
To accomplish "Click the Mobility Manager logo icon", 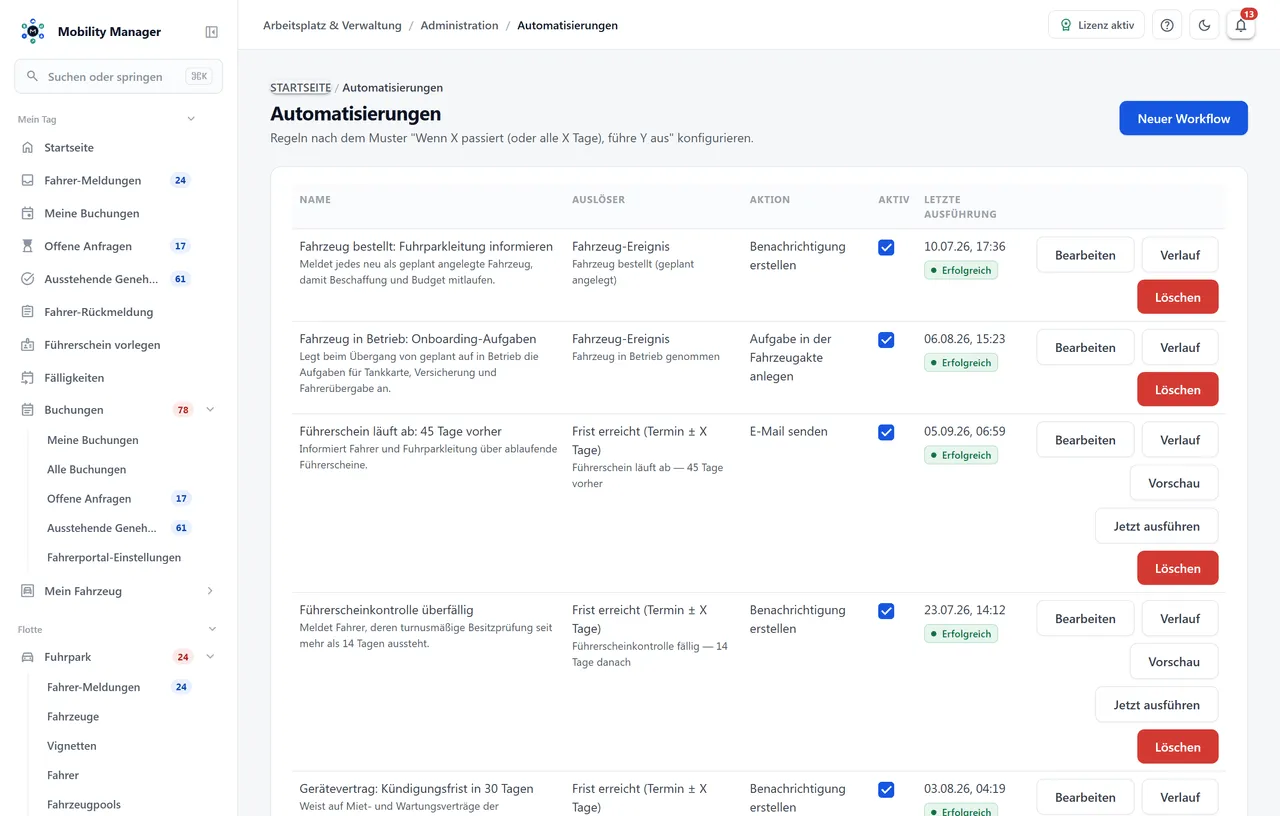I will [x=33, y=31].
